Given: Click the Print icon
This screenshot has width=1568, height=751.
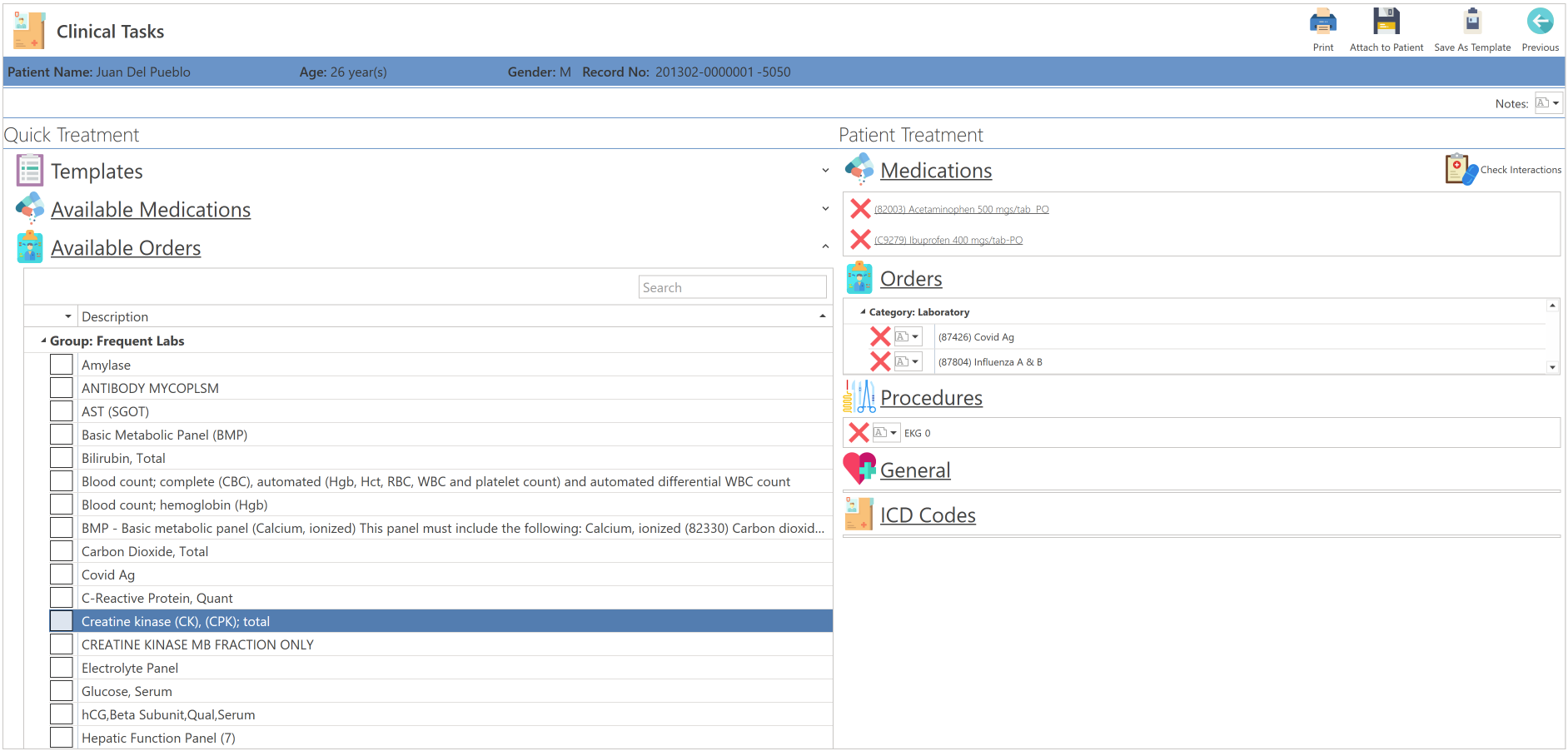Looking at the screenshot, I should pos(1322,22).
